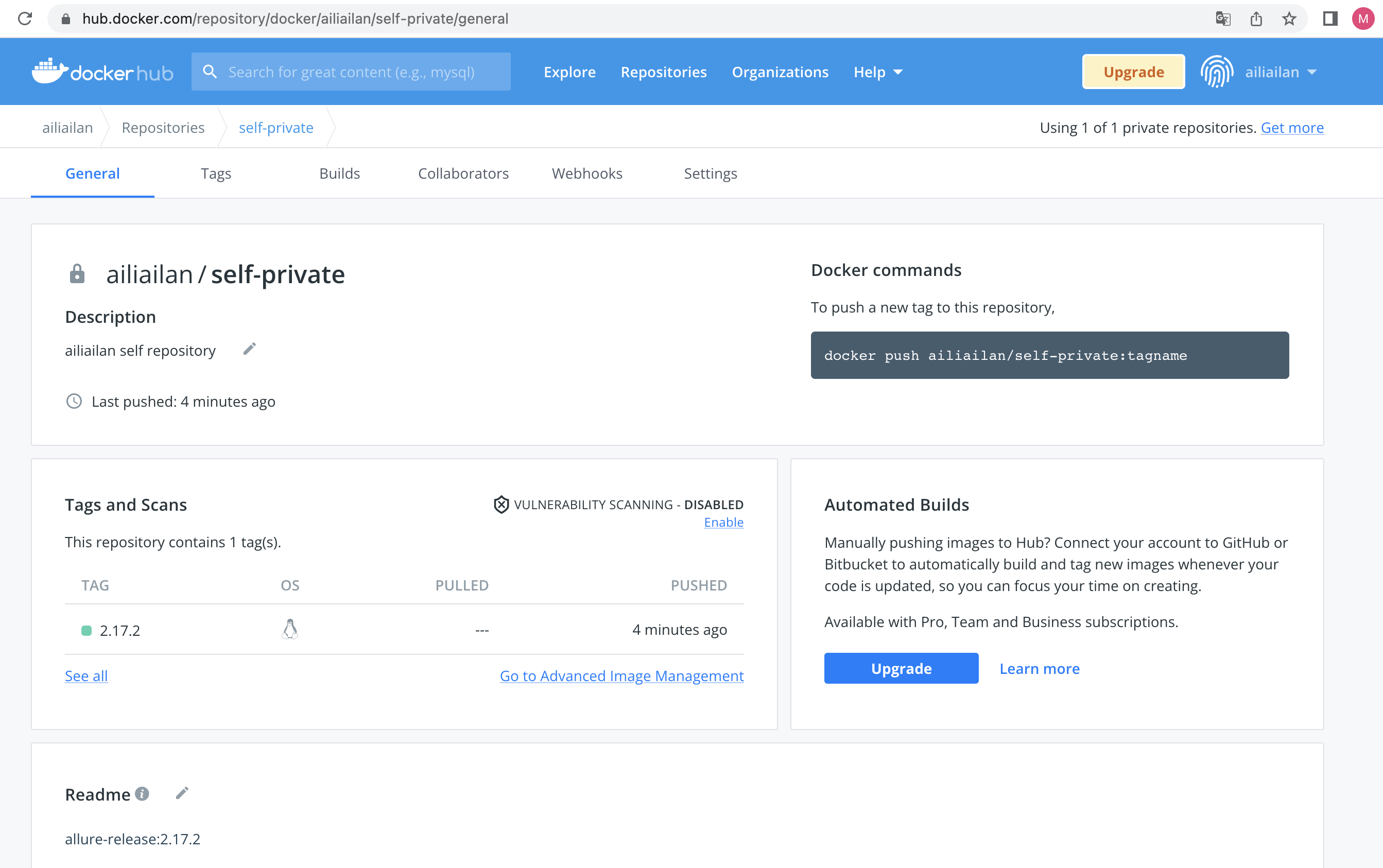Click the blue Upgrade button in Automated Builds
The width and height of the screenshot is (1383, 868).
(902, 668)
